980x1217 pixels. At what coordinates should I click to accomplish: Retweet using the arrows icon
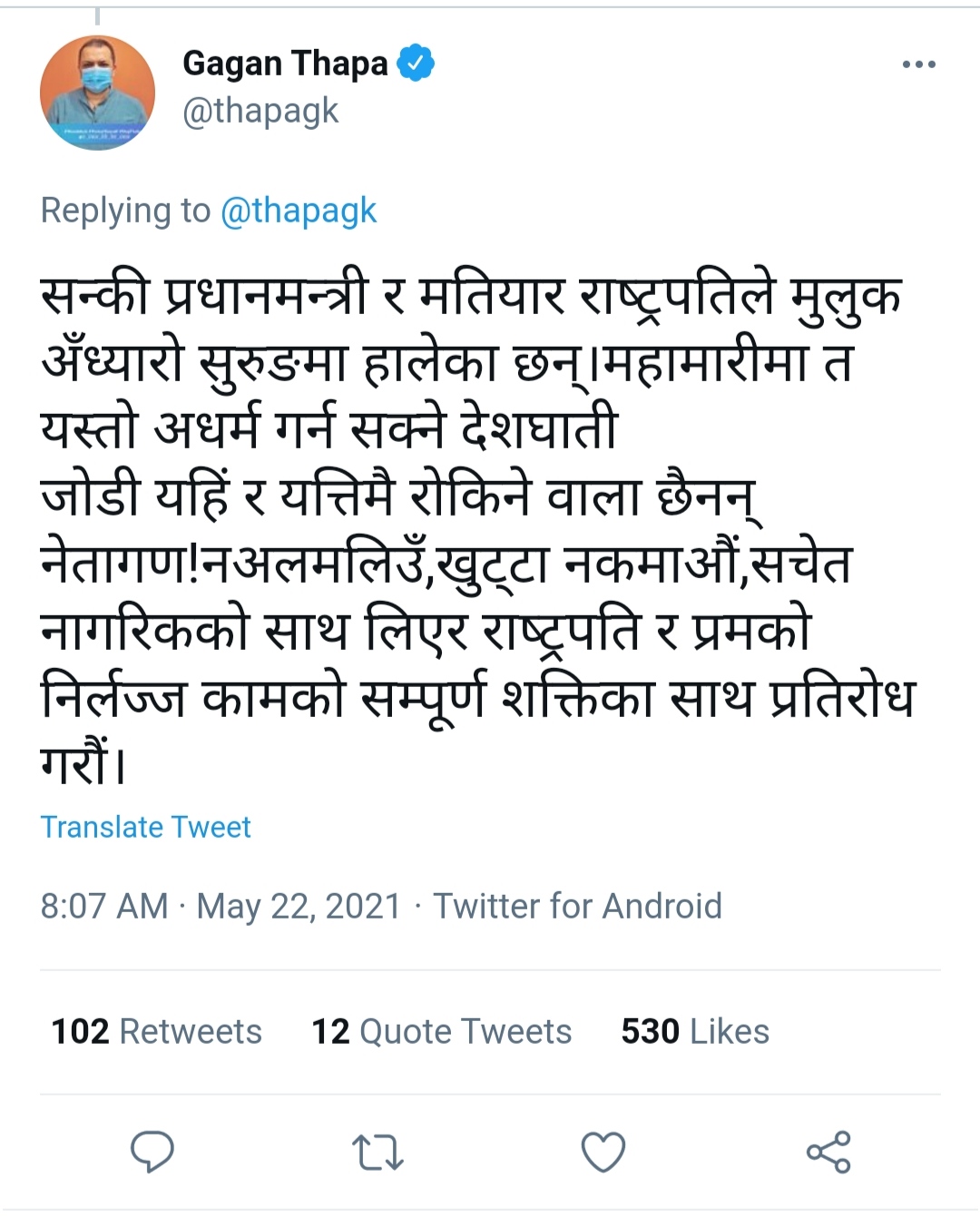click(x=377, y=1153)
